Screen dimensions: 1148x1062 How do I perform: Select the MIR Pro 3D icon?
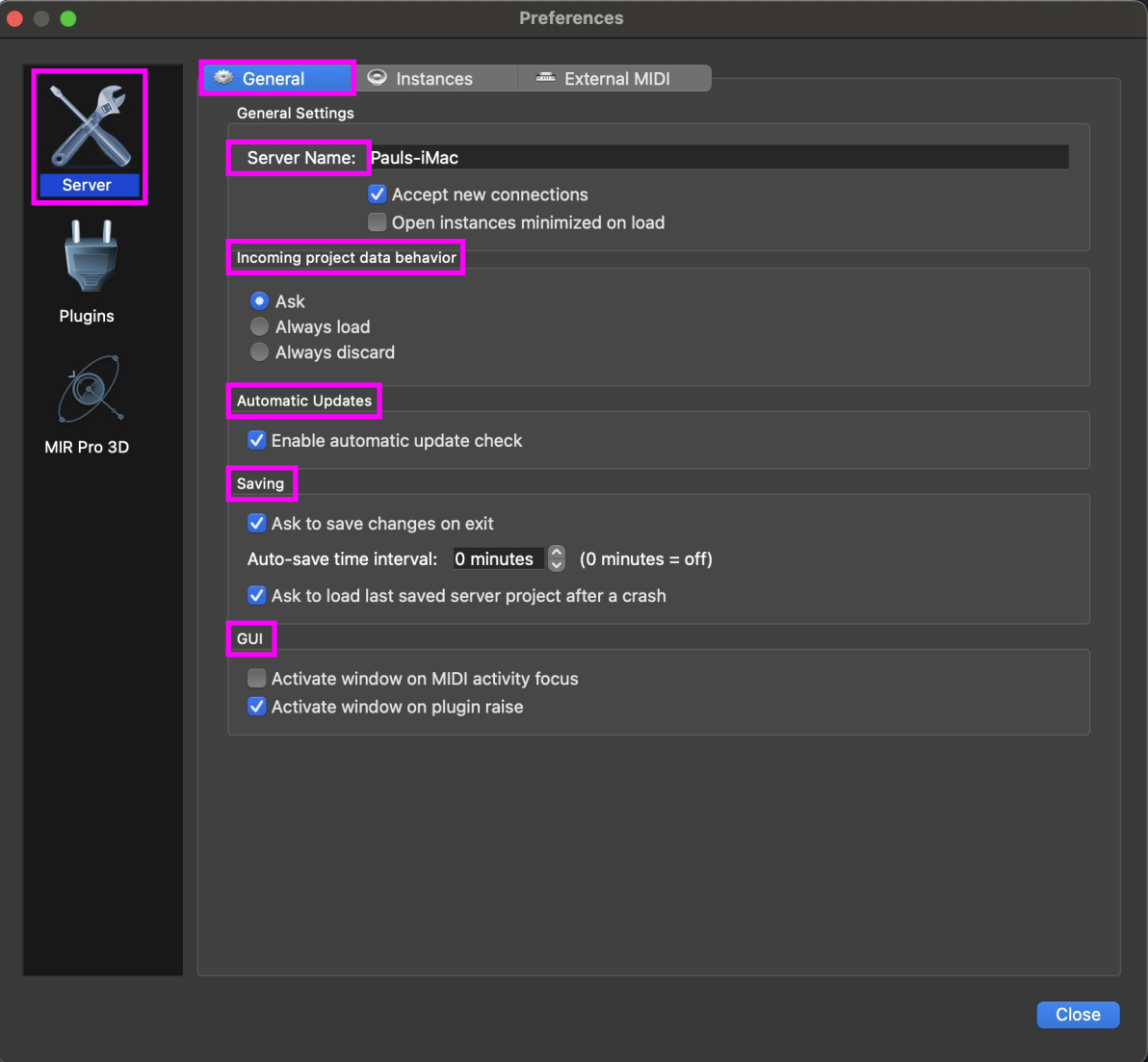(x=89, y=390)
